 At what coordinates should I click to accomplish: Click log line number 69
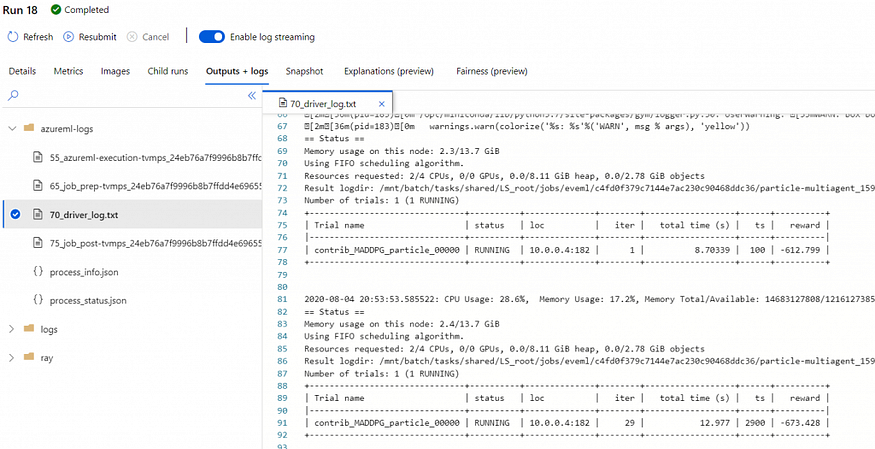tap(281, 151)
